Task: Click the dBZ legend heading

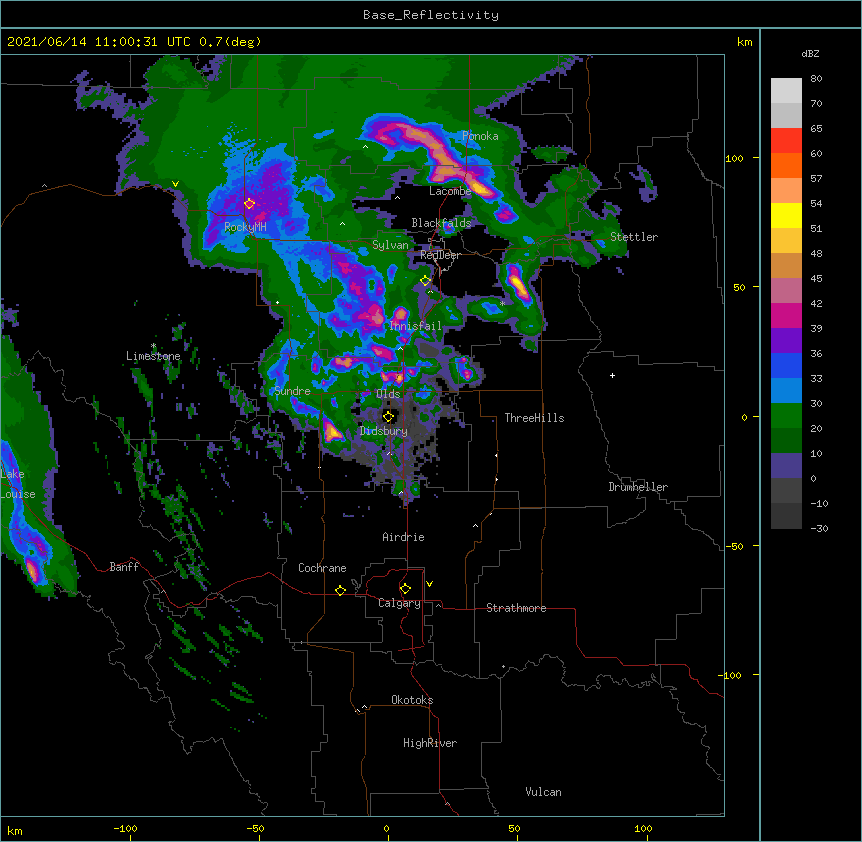Action: tap(810, 54)
